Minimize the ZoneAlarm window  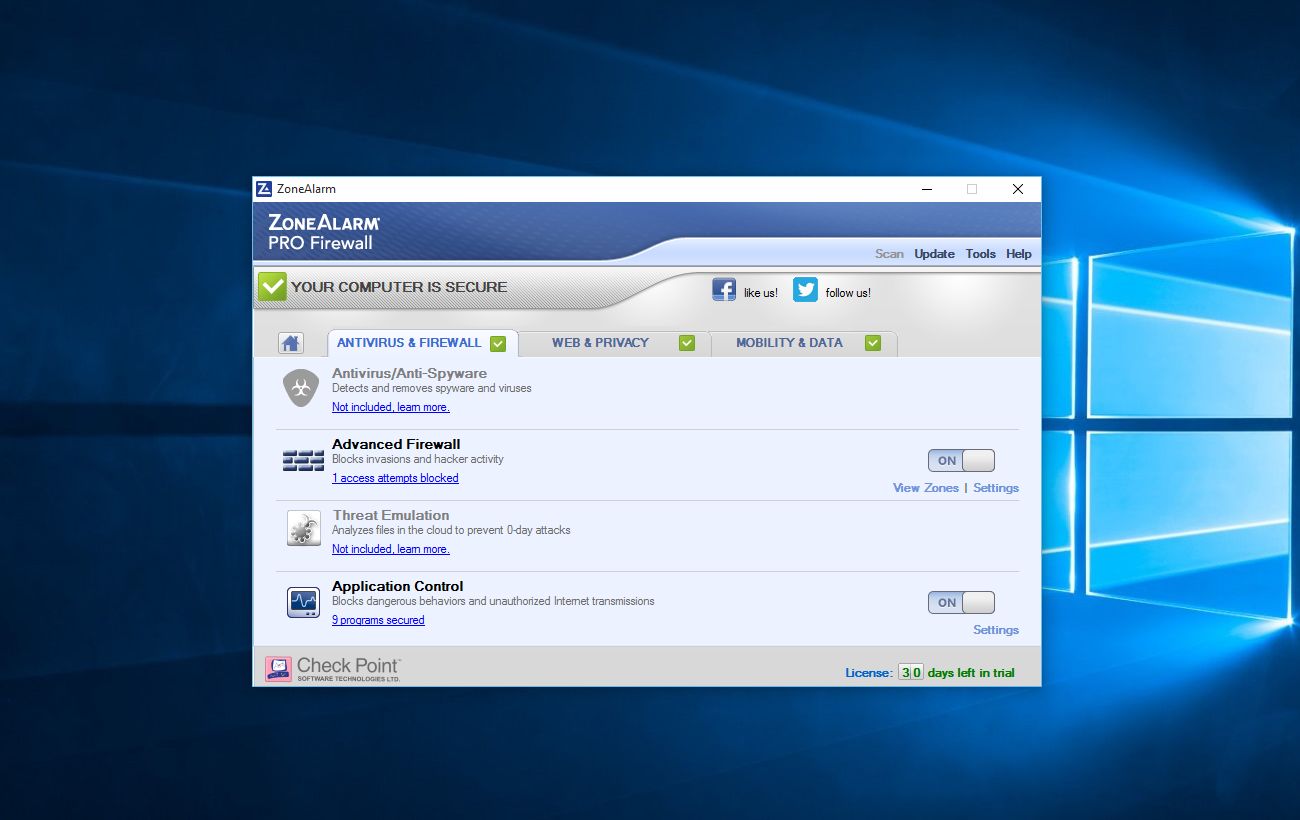coord(927,189)
